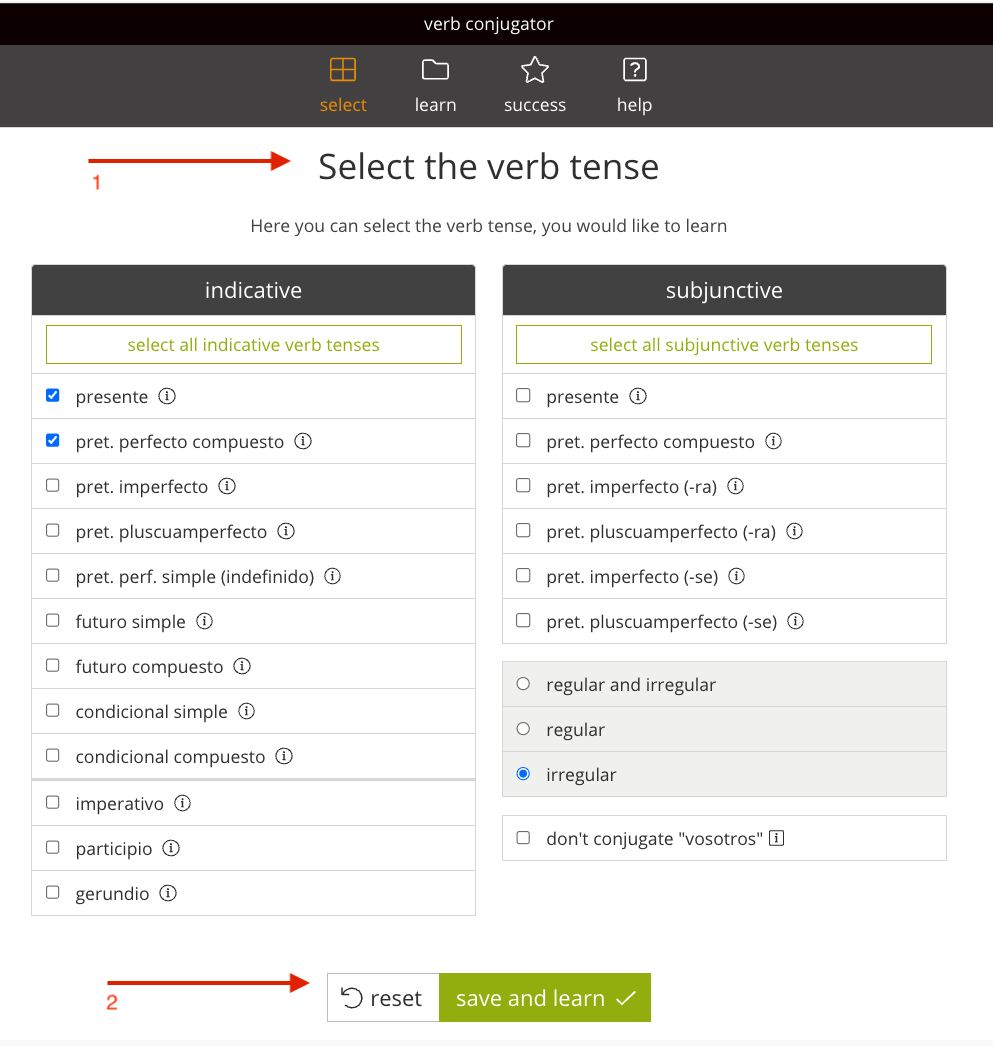Click the select grid icon tab
Image resolution: width=993 pixels, height=1046 pixels.
(343, 85)
